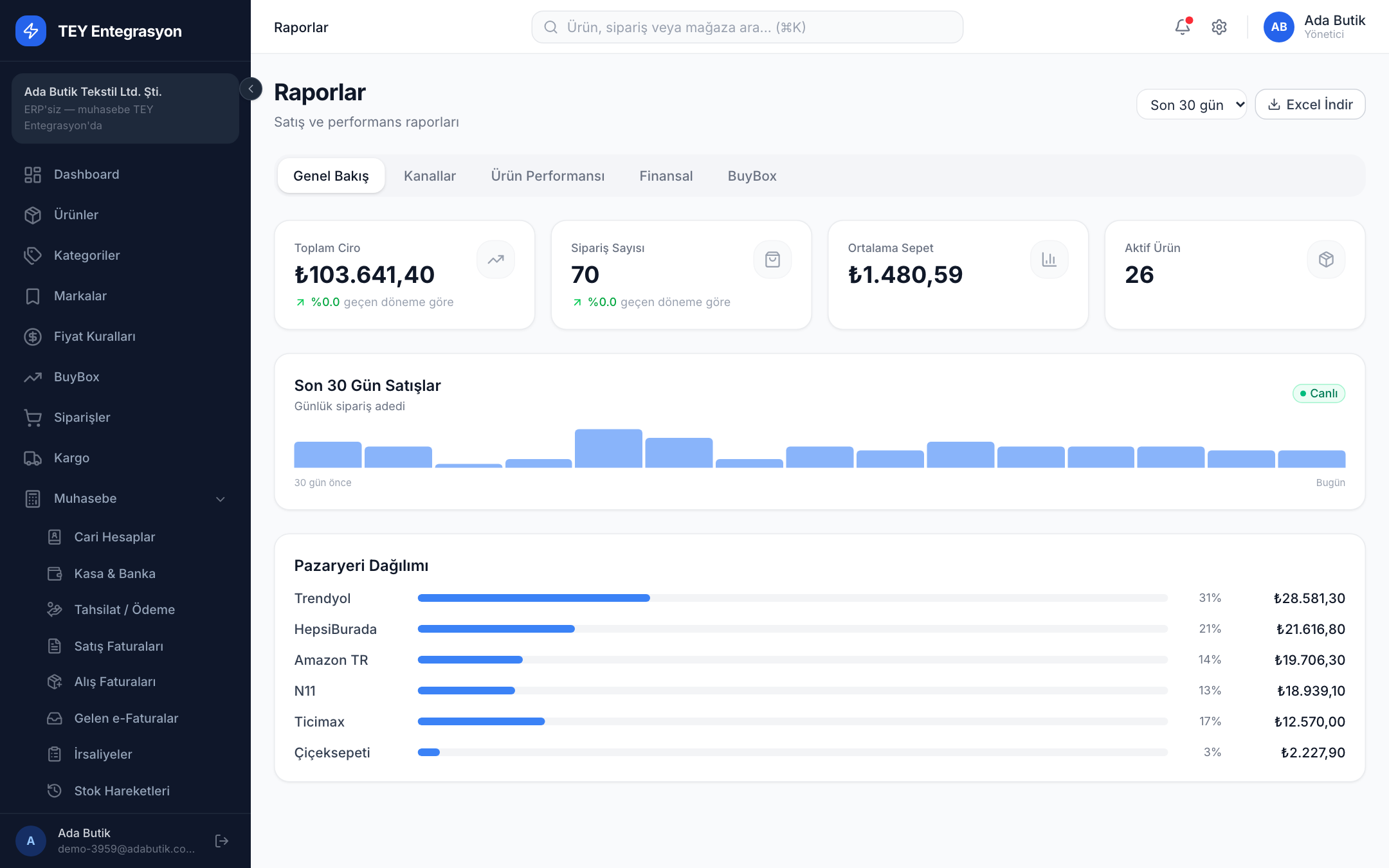
Task: Click the Canlı live status badge
Action: tap(1318, 393)
